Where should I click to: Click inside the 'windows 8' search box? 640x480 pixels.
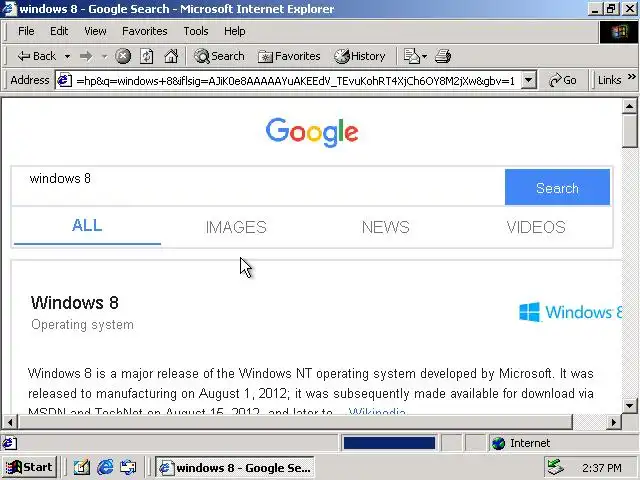click(258, 186)
